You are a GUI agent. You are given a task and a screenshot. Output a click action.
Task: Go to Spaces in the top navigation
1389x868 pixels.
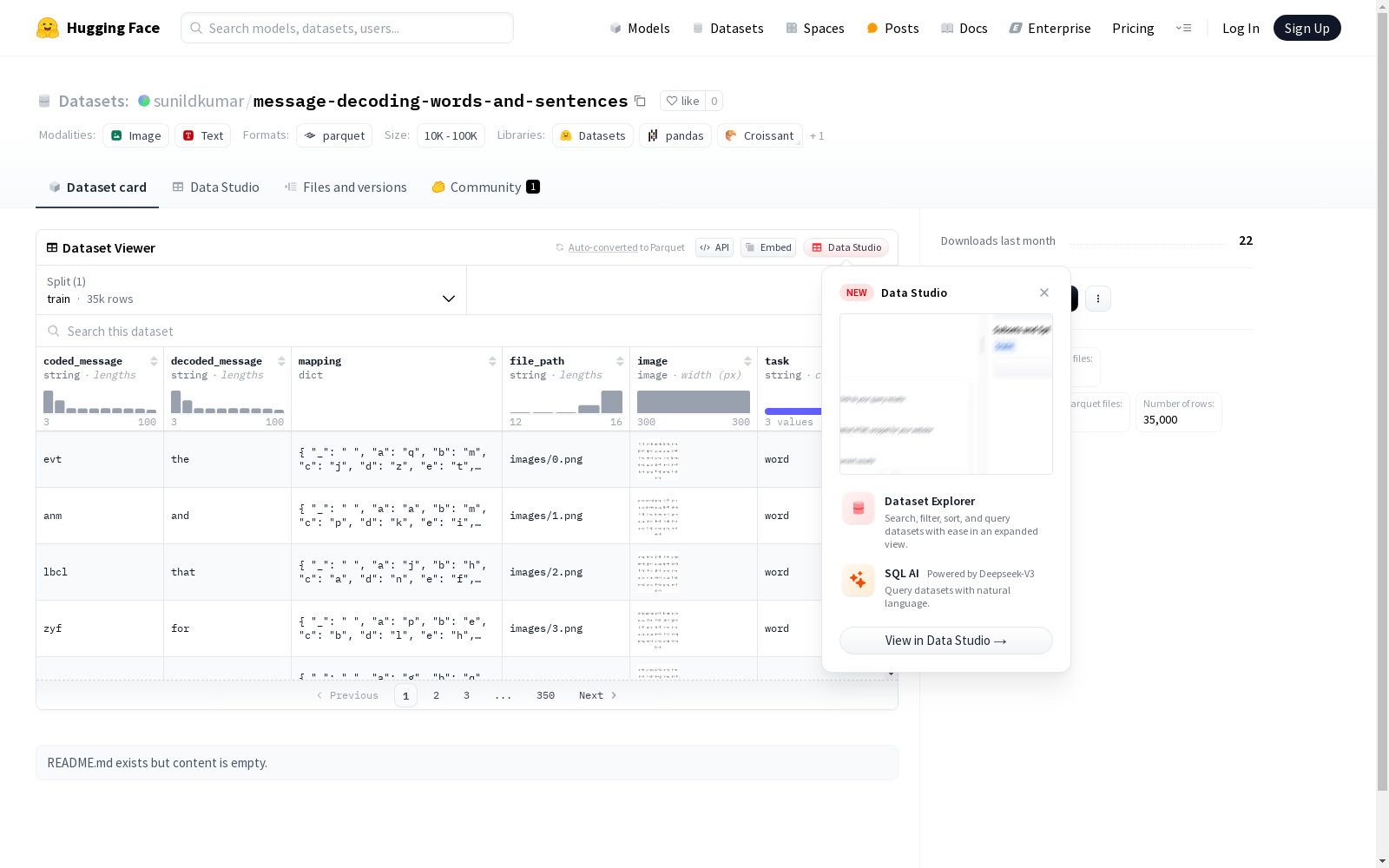click(x=815, y=28)
